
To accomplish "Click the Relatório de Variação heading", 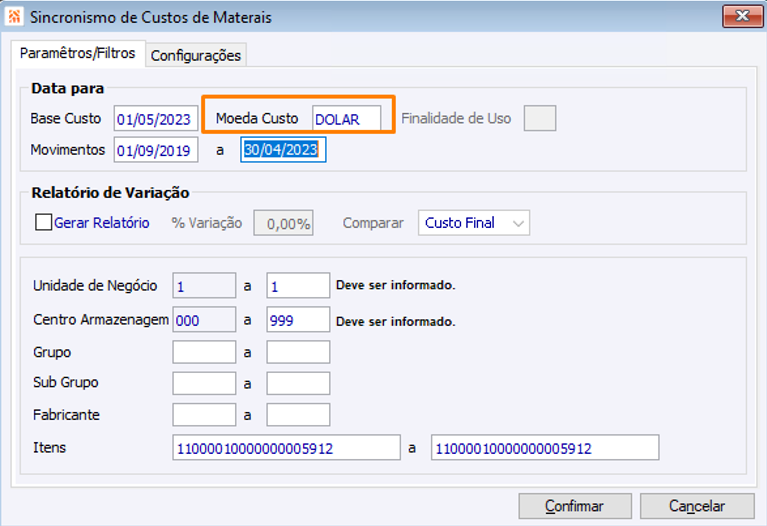I will pyautogui.click(x=110, y=192).
